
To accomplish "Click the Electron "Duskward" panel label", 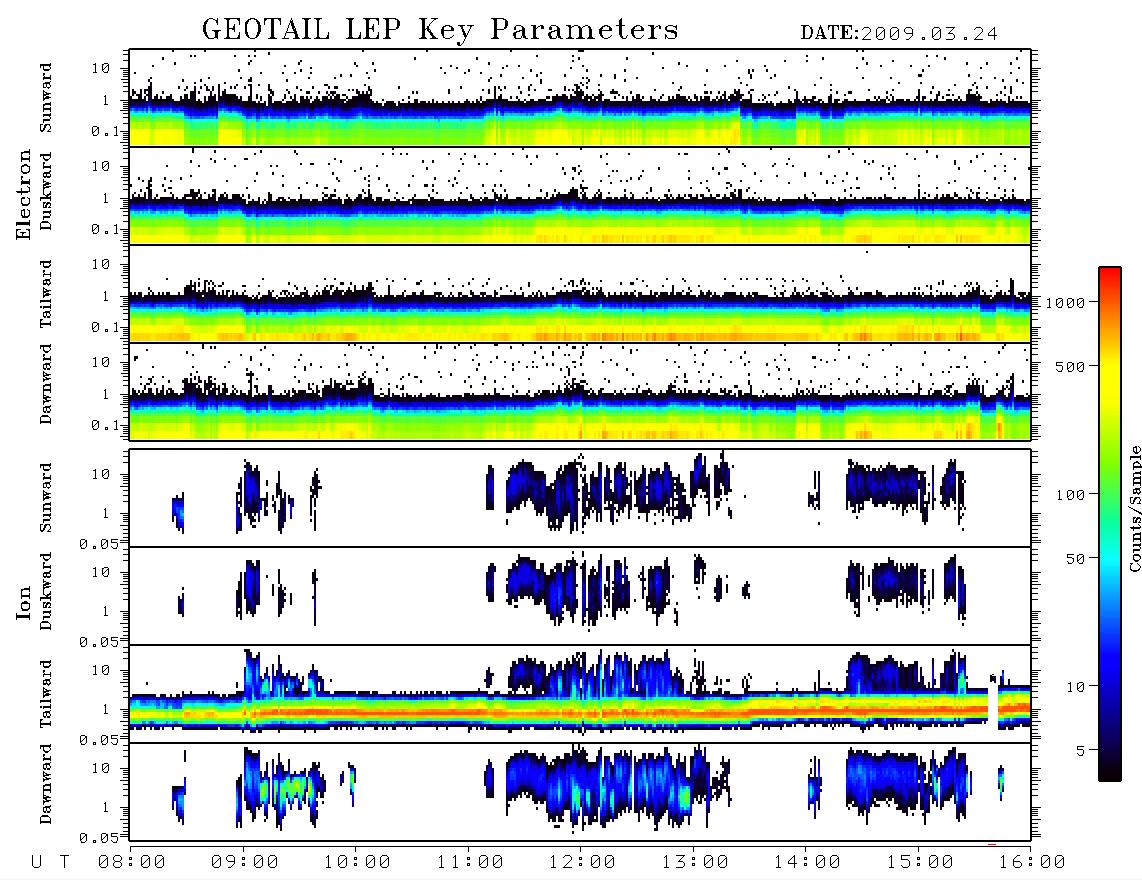I will pos(46,192).
